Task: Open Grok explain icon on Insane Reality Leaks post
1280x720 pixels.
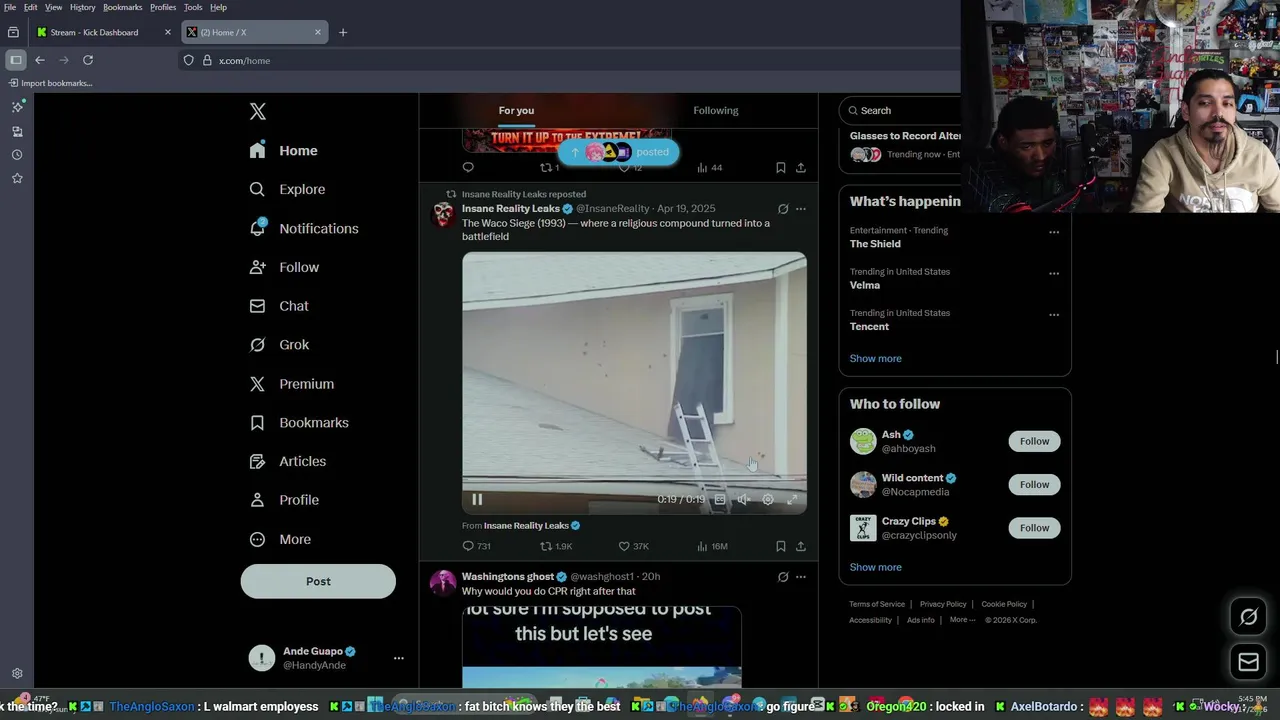Action: tap(783, 209)
